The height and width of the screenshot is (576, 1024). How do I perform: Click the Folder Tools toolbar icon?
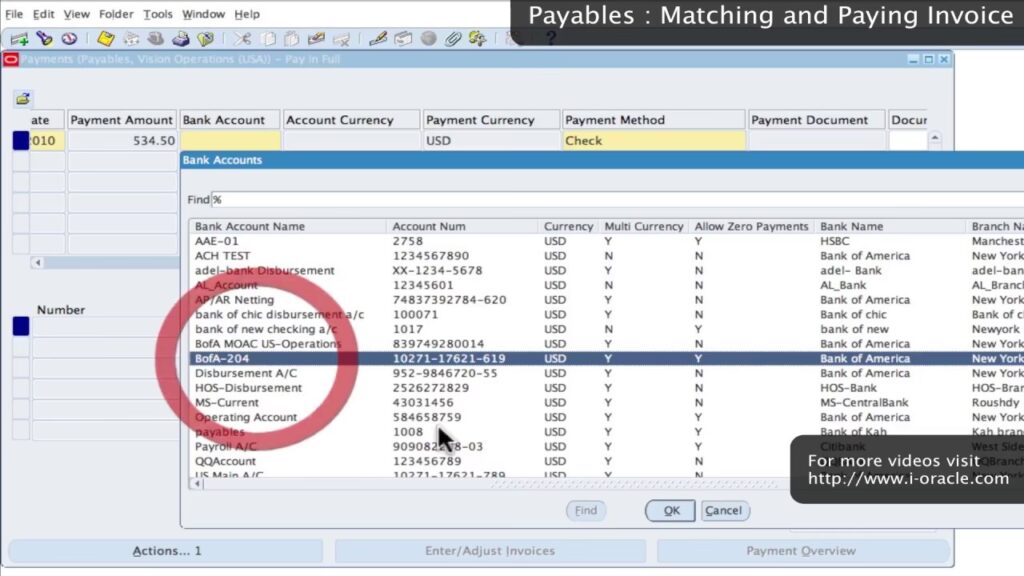477,39
